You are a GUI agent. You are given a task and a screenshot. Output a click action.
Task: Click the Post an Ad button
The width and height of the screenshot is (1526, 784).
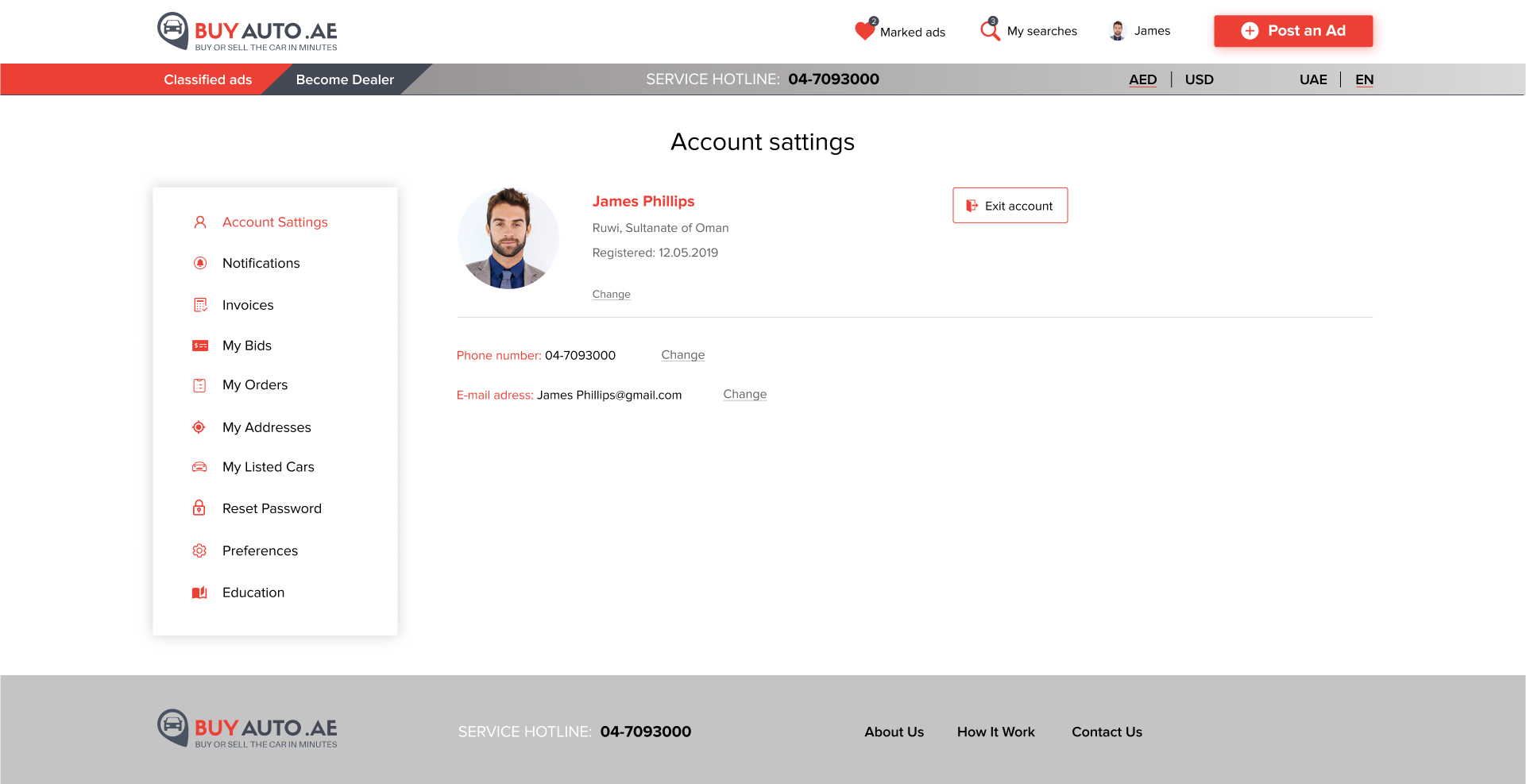click(1293, 31)
